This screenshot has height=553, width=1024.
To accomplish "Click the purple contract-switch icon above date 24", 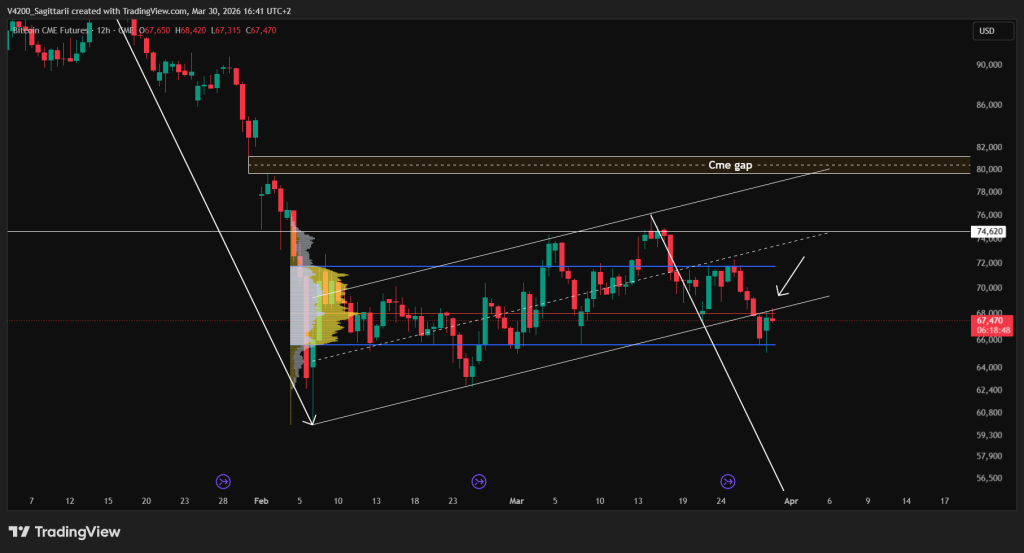I will [728, 481].
